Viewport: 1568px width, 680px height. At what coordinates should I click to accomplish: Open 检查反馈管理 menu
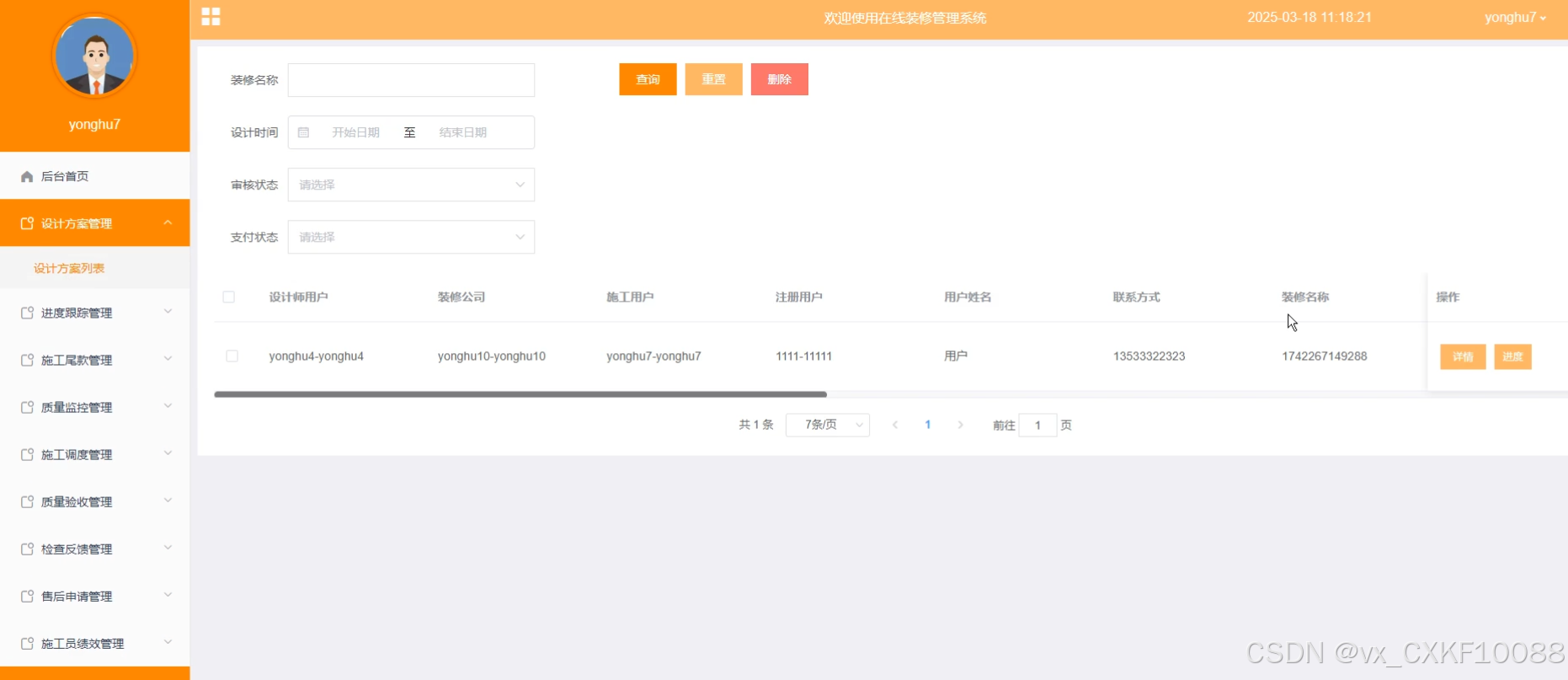(94, 549)
